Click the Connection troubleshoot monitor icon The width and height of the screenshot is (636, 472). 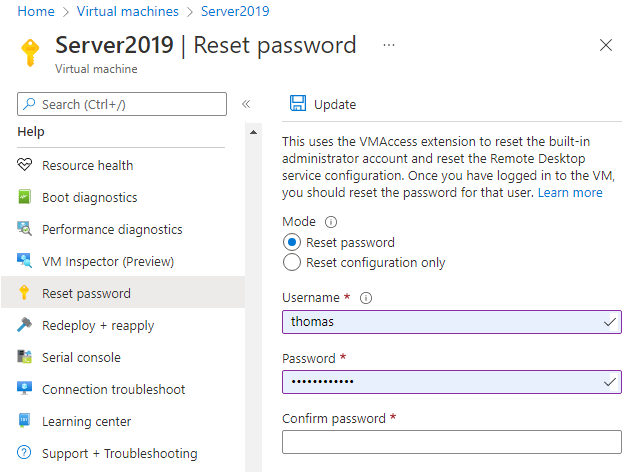click(25, 389)
